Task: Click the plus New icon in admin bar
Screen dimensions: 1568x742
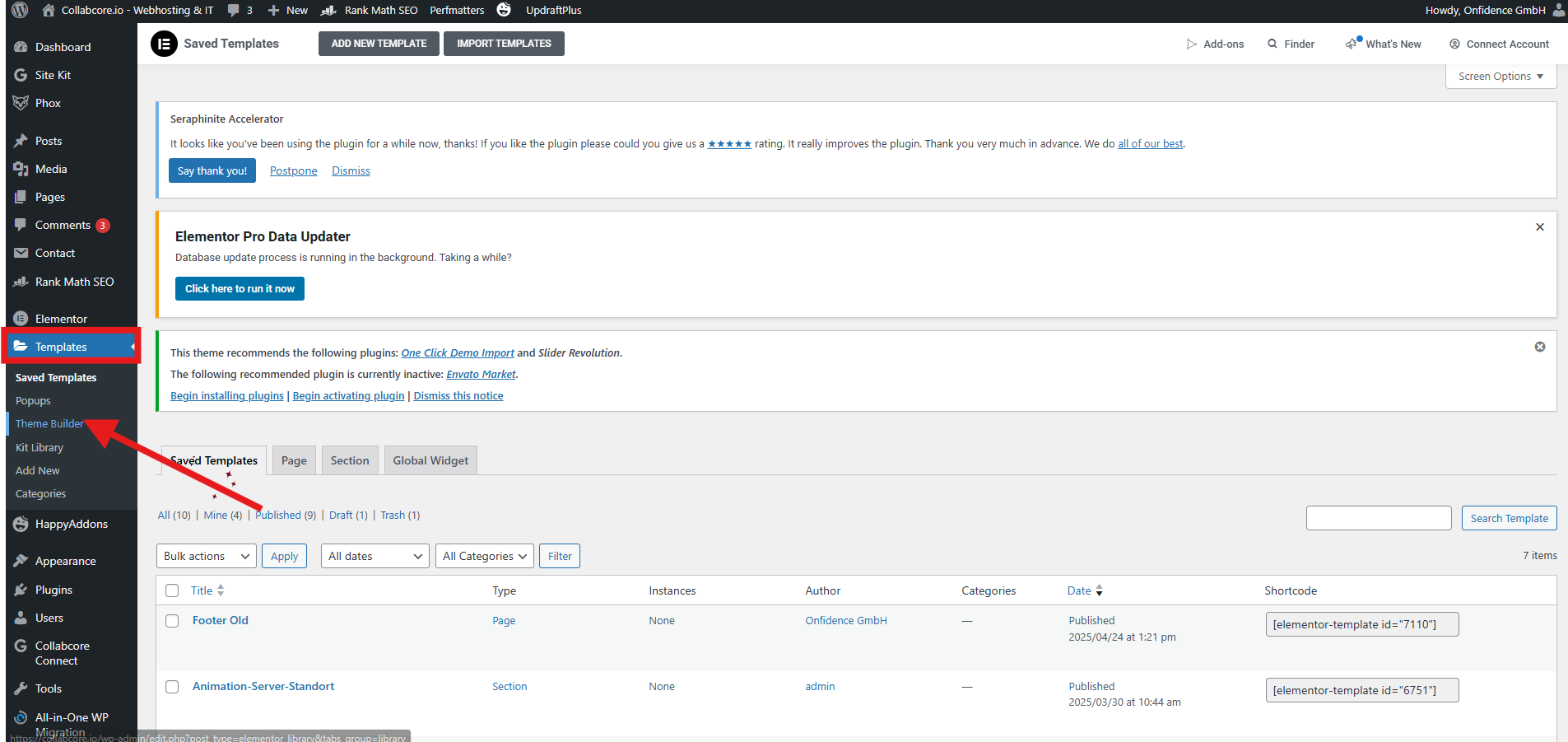Action: click(274, 10)
